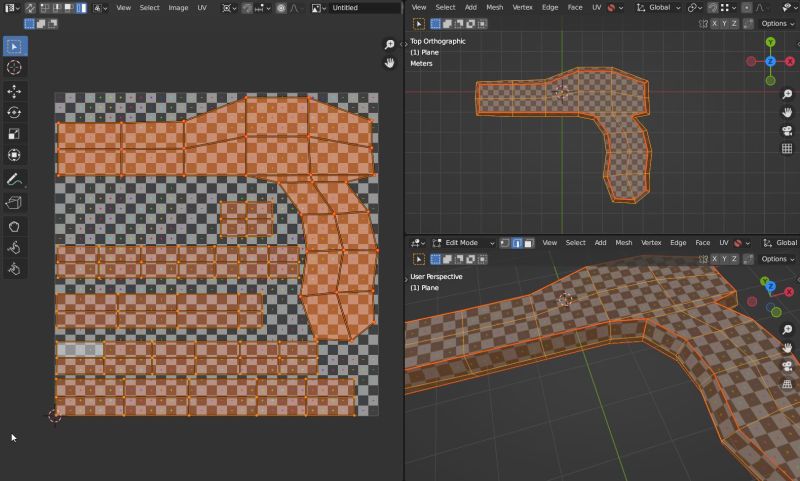
Task: Enable UV edge selection mode
Action: pos(57,8)
